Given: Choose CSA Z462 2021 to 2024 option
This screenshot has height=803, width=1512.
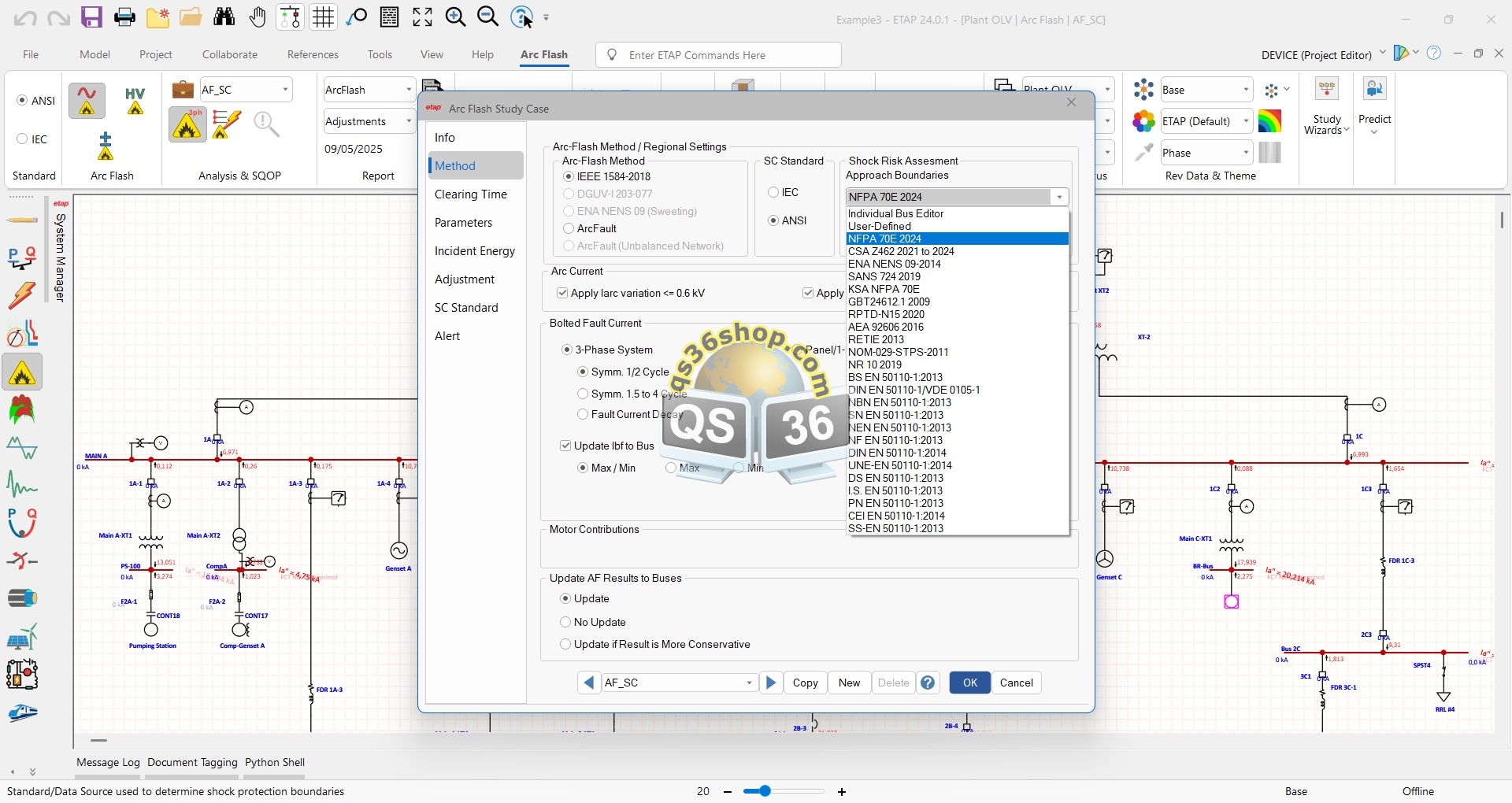Looking at the screenshot, I should [x=957, y=252].
